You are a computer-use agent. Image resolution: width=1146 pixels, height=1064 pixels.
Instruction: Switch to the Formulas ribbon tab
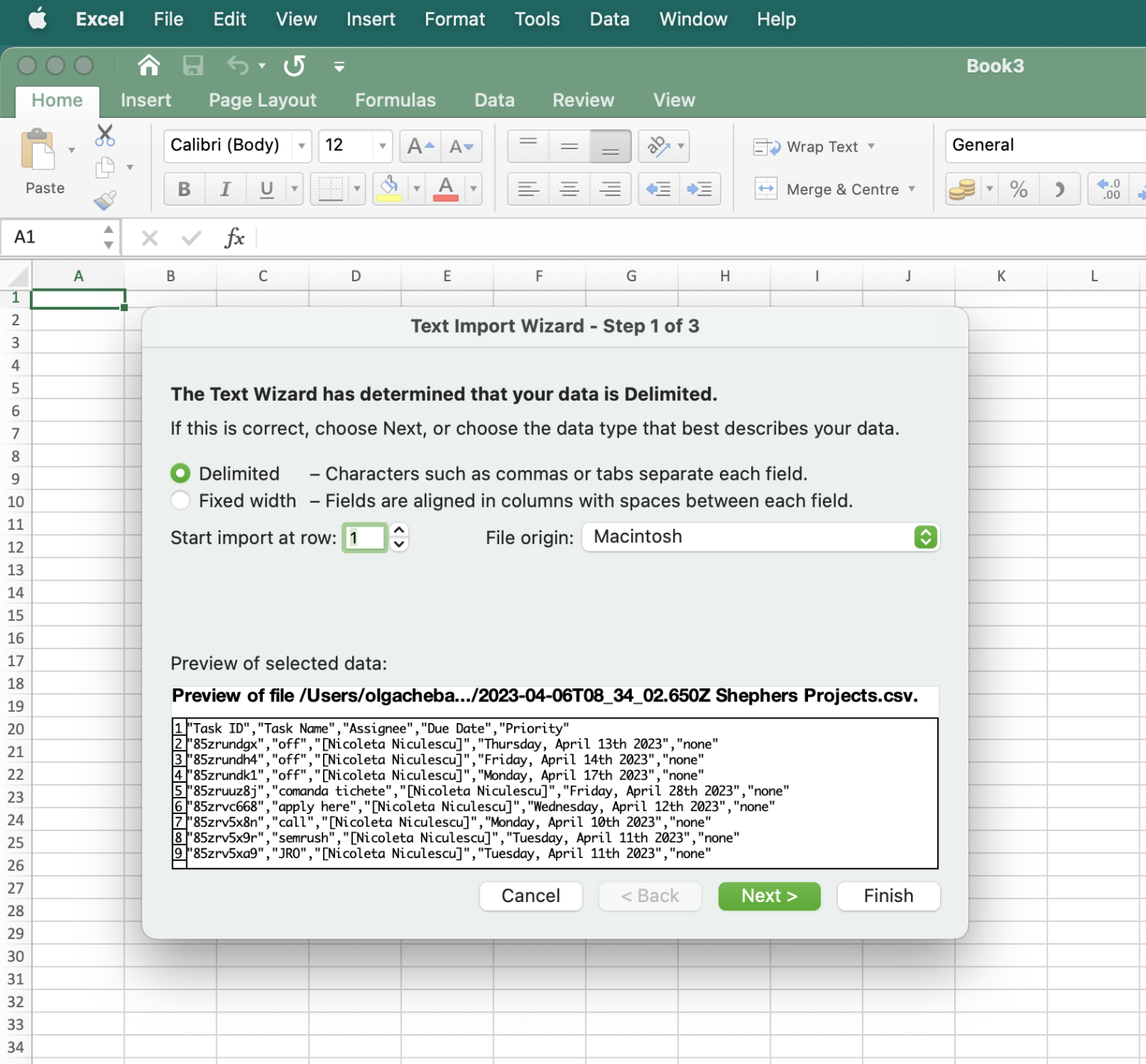(395, 100)
